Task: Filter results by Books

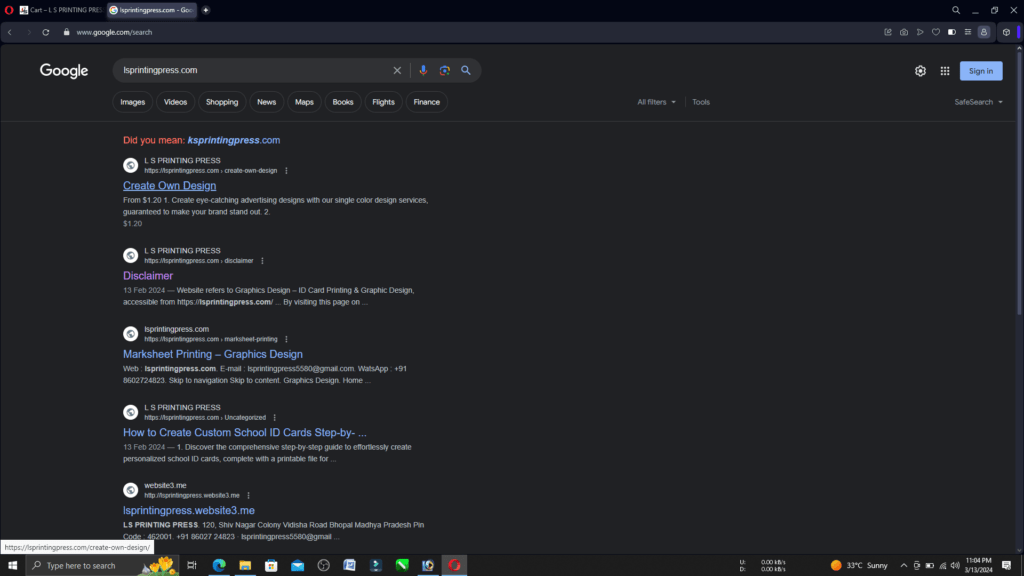Action: pos(343,102)
